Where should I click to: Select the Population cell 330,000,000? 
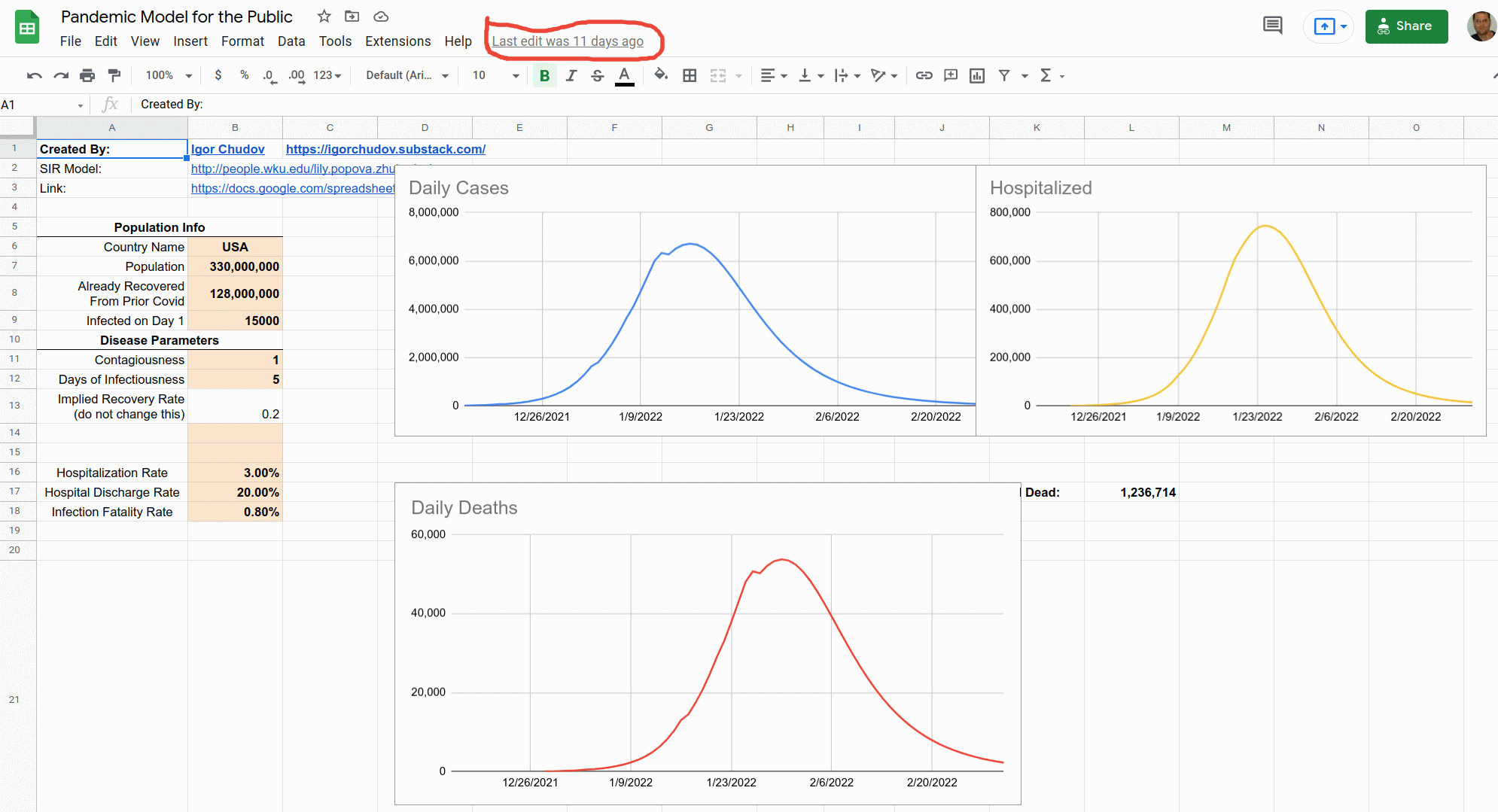click(x=235, y=266)
